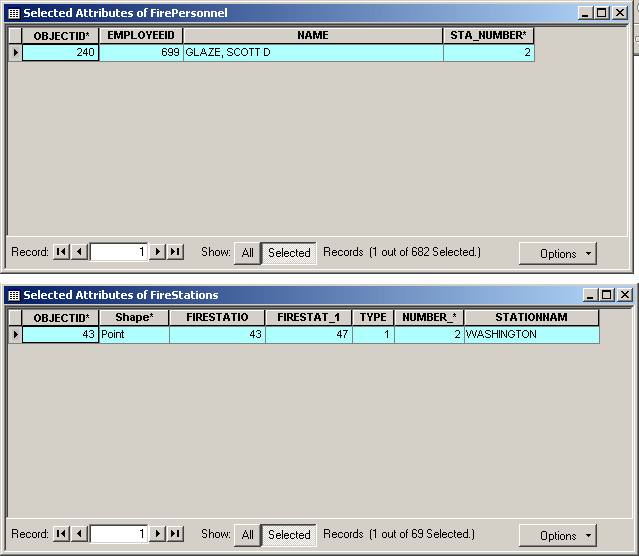Select row for GLAZE, SCOTT D

point(15,53)
